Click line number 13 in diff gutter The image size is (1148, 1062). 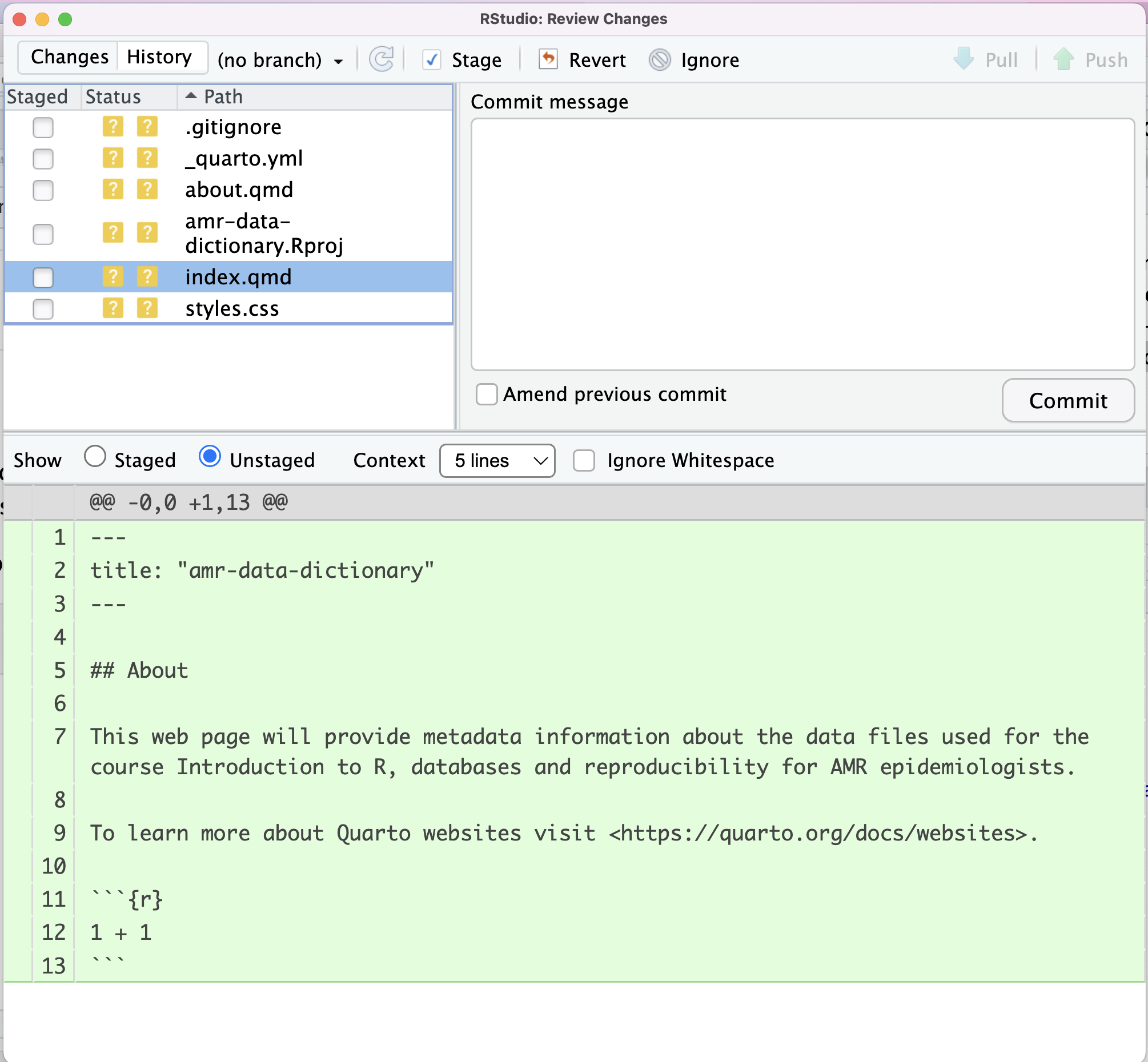54,966
